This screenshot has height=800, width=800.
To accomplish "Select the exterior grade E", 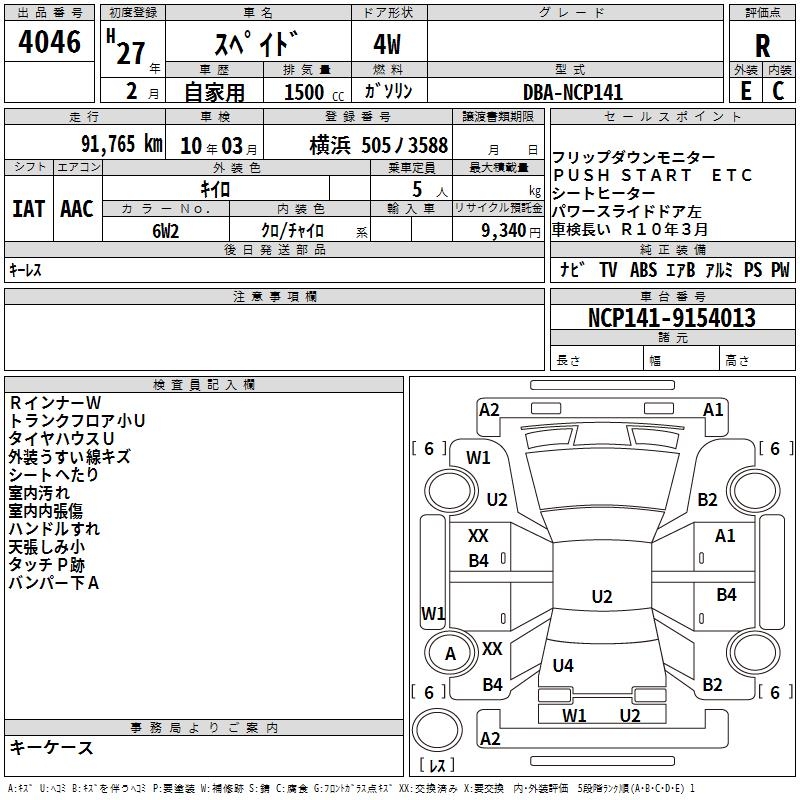I will 745,91.
